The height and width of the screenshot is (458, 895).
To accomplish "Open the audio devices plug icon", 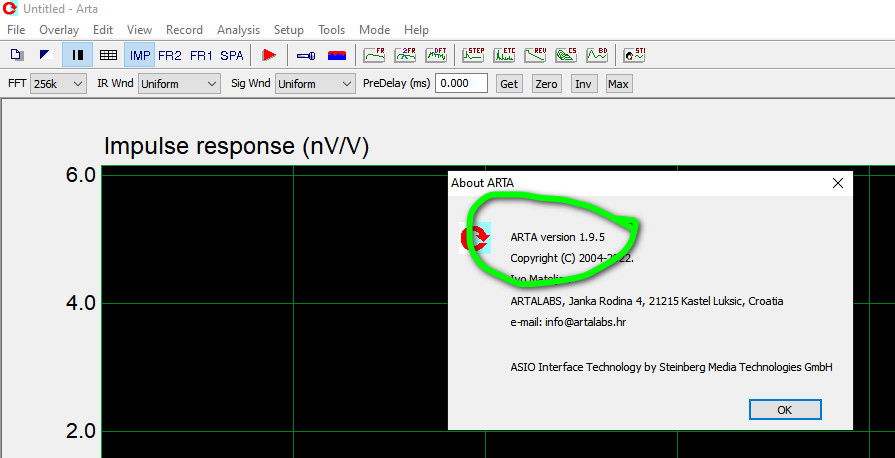I will click(x=306, y=55).
